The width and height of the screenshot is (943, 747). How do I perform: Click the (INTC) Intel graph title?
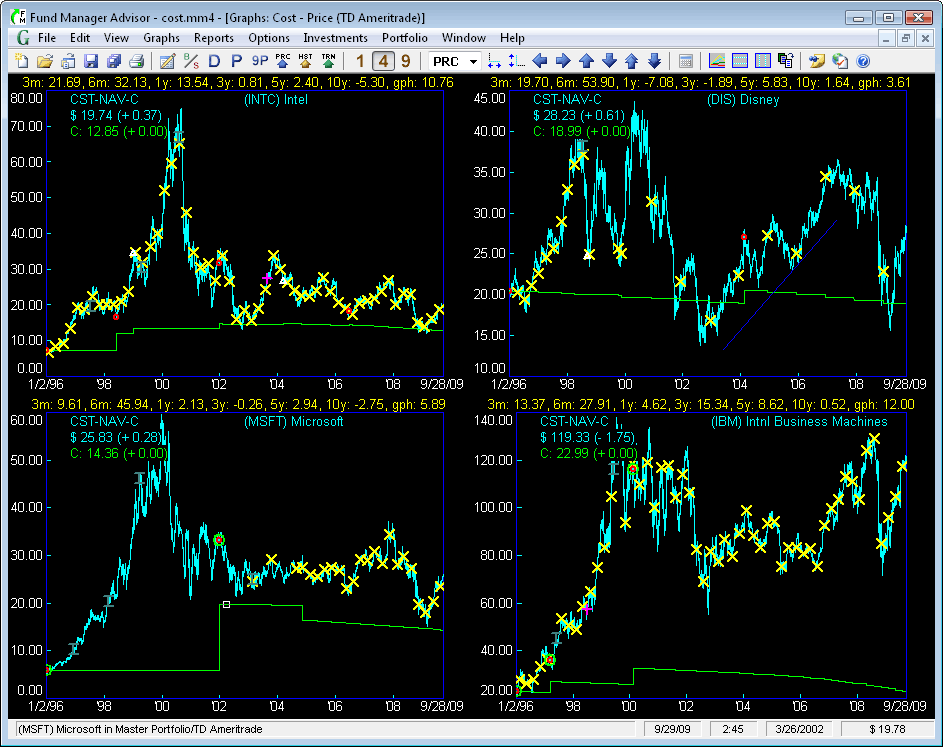point(276,100)
